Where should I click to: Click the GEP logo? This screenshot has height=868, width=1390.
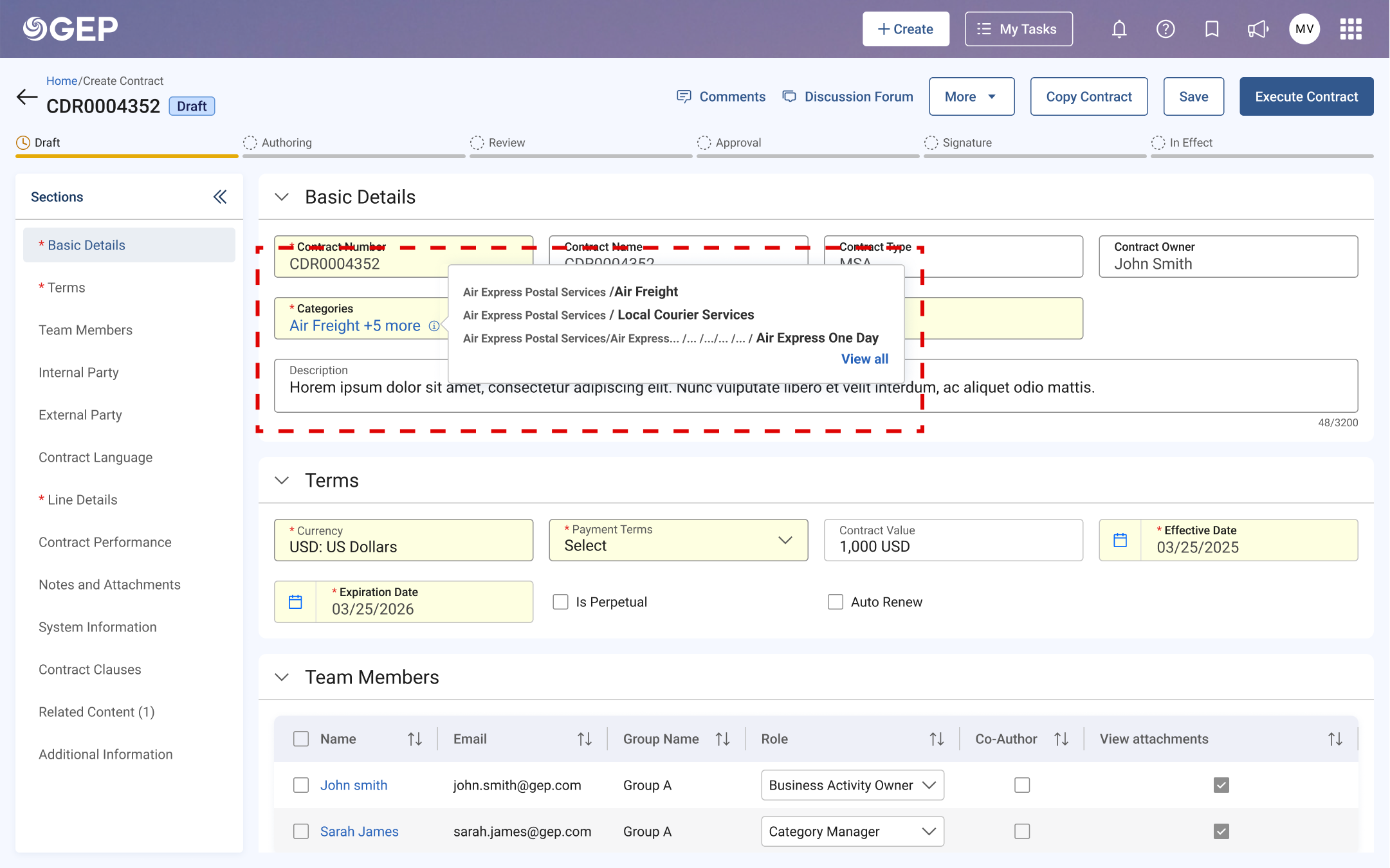pos(71,29)
